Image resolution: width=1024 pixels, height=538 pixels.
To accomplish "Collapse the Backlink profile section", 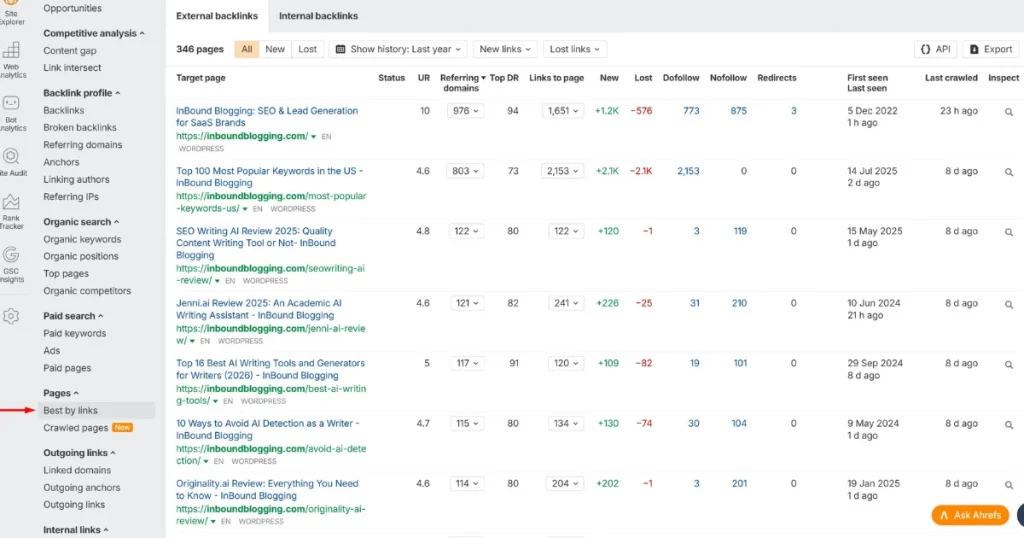I will click(82, 93).
